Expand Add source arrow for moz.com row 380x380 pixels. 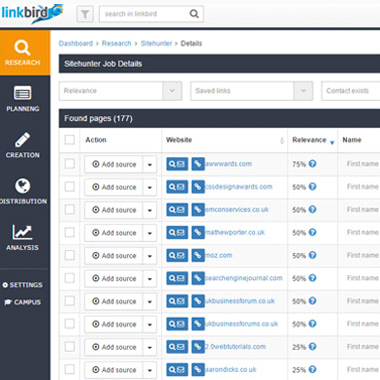pos(150,256)
